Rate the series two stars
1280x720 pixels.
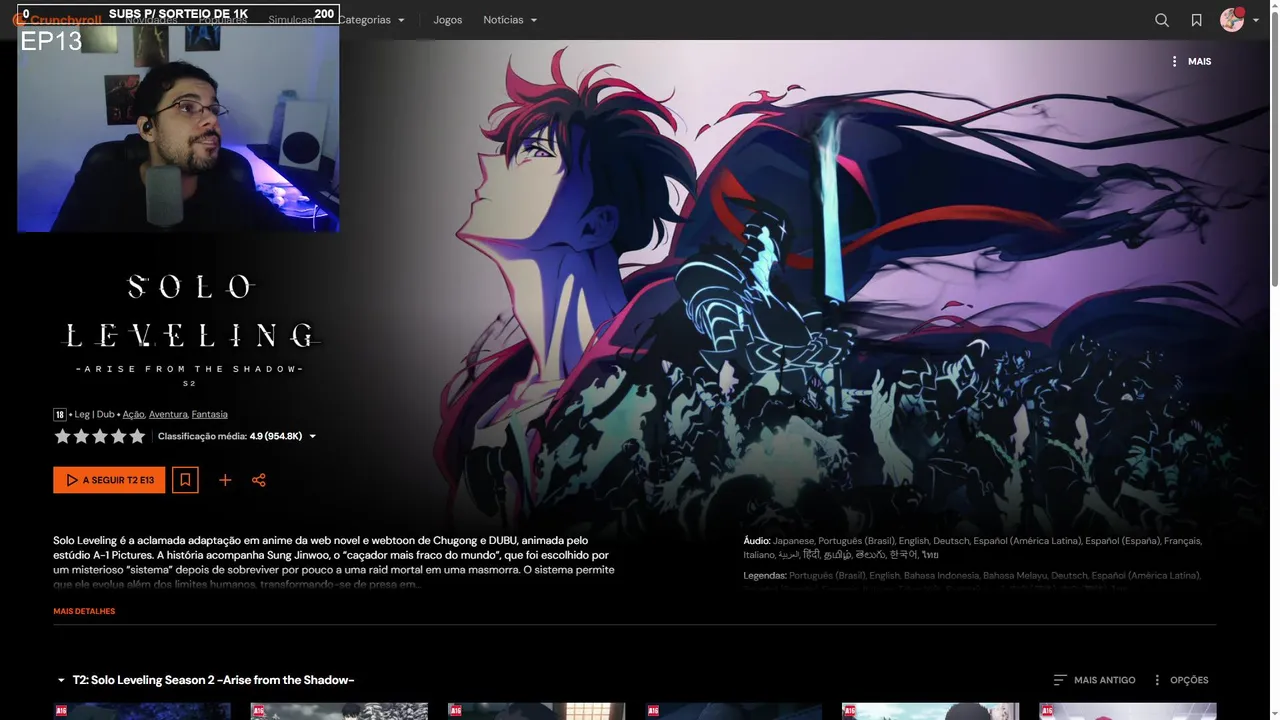81,436
